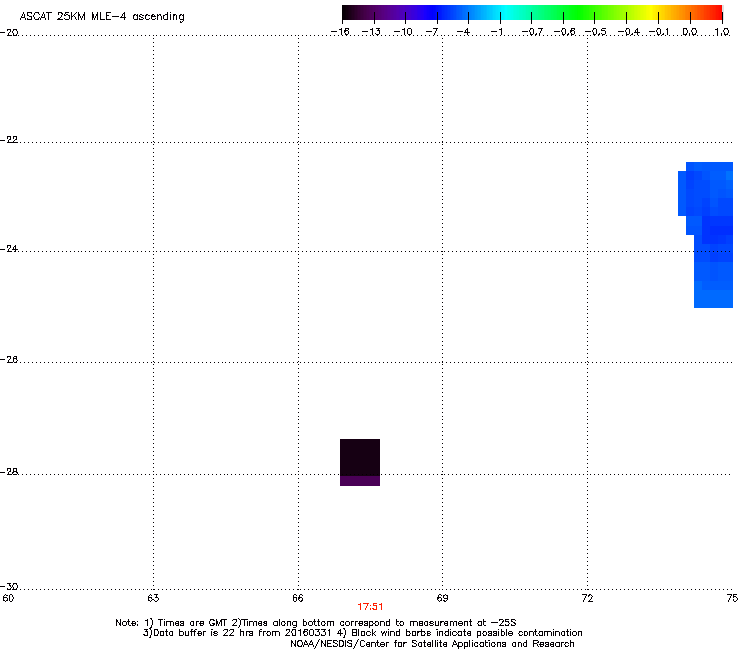Click the -28 latitude axis label
Screen dimensions: 740x650
pos(9,472)
